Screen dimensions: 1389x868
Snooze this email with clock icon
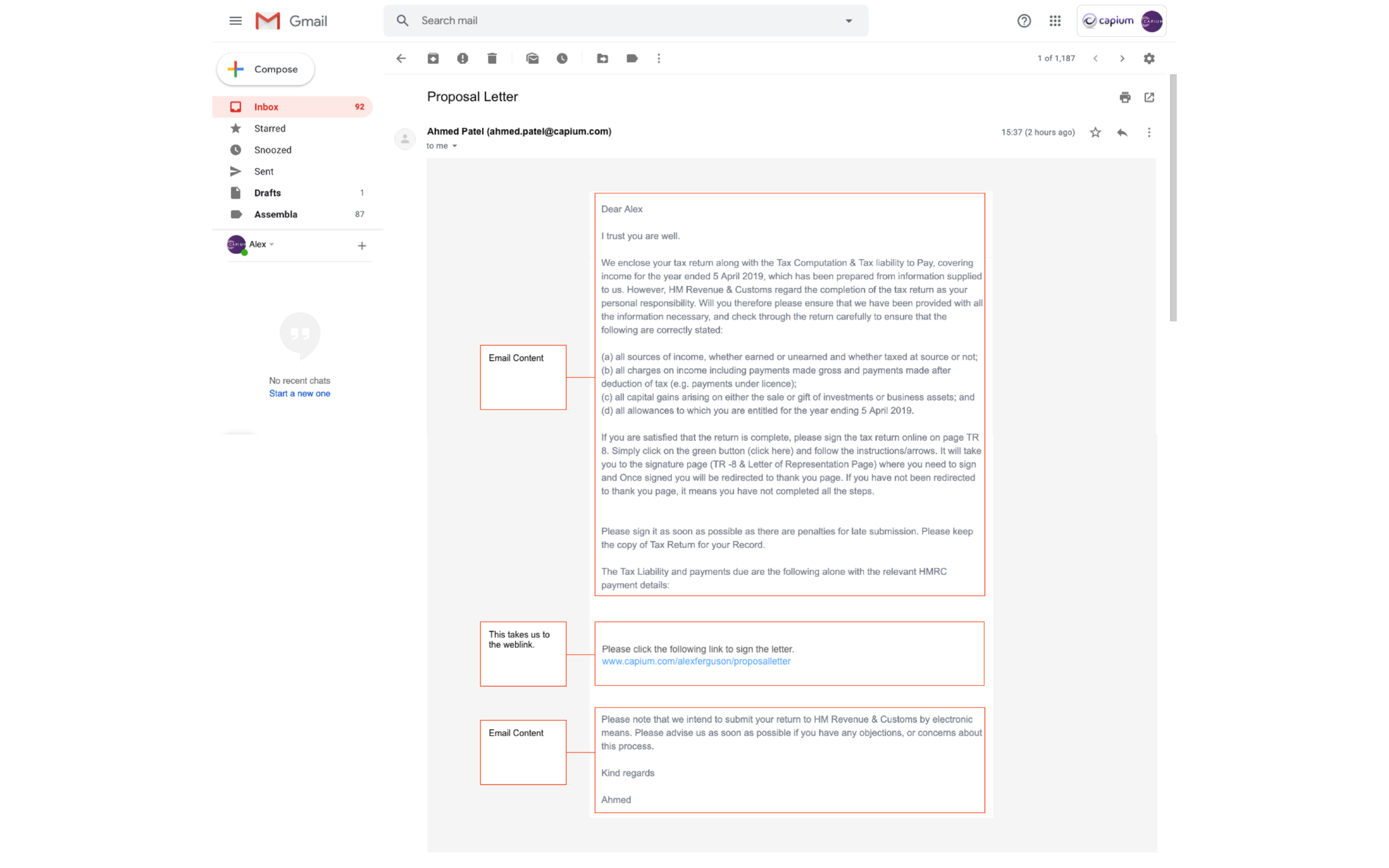point(562,58)
